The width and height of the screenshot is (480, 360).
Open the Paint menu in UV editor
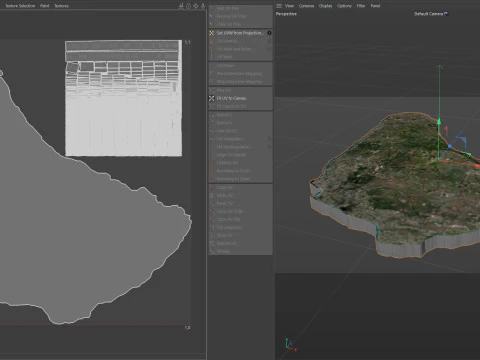(x=45, y=6)
